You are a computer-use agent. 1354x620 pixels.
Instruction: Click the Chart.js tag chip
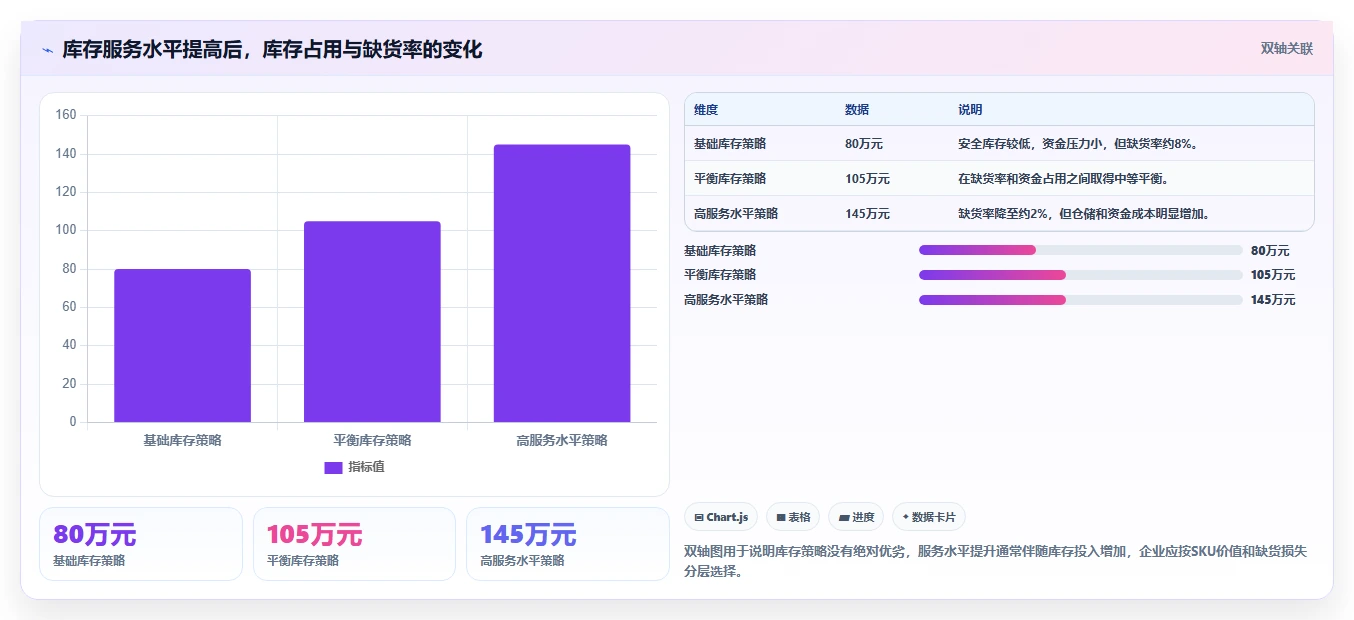tap(720, 517)
